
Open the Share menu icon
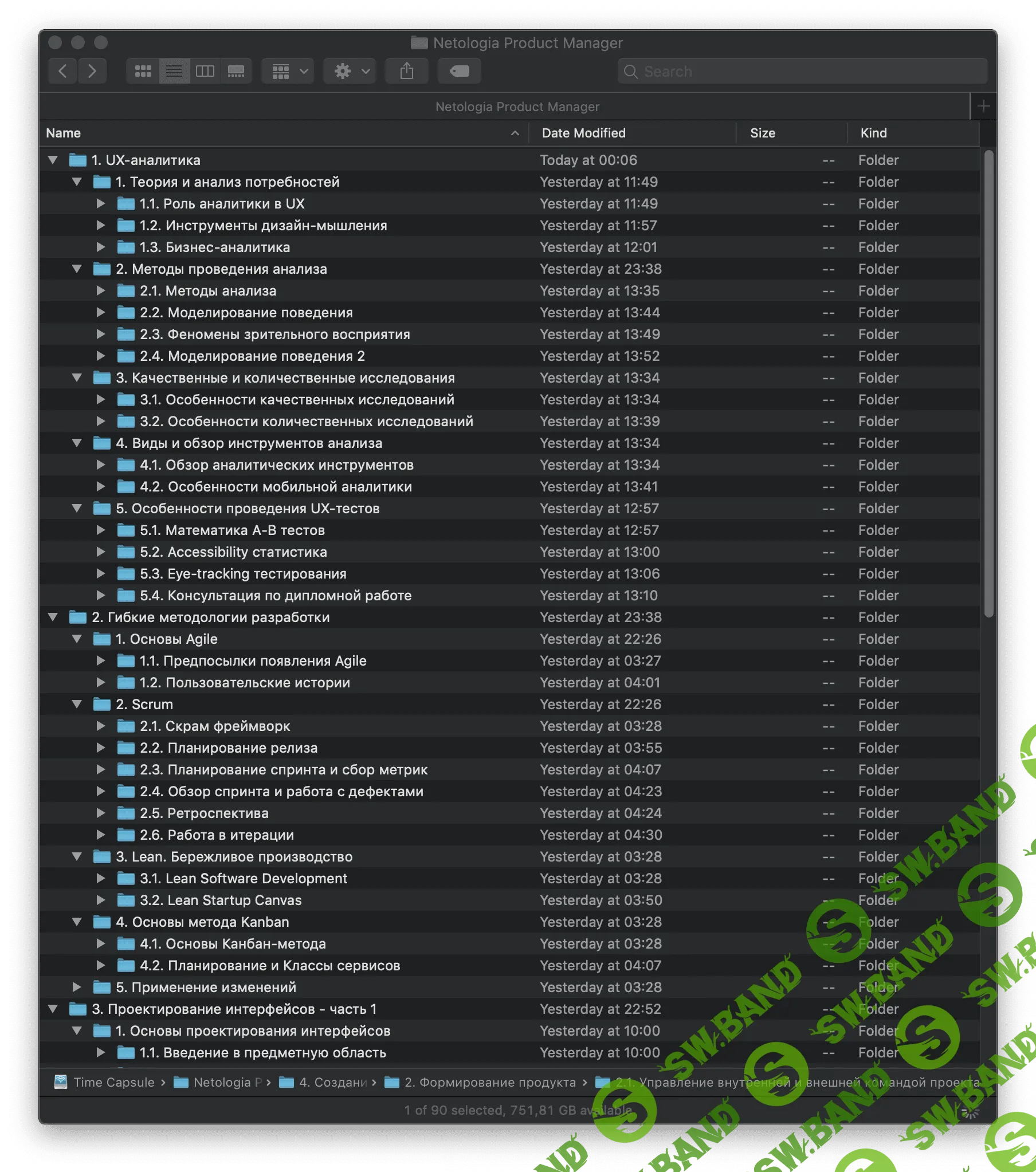click(x=407, y=71)
